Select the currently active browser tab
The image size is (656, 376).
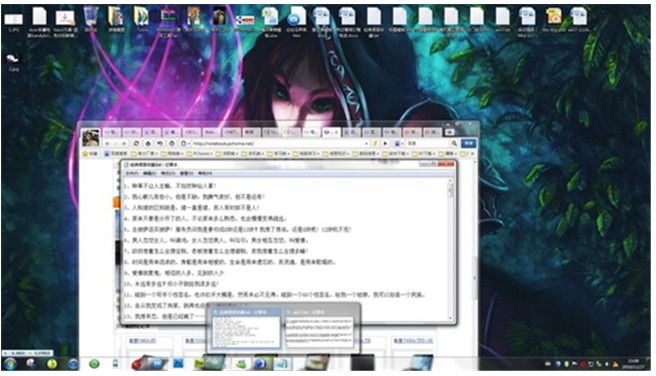pyautogui.click(x=331, y=132)
